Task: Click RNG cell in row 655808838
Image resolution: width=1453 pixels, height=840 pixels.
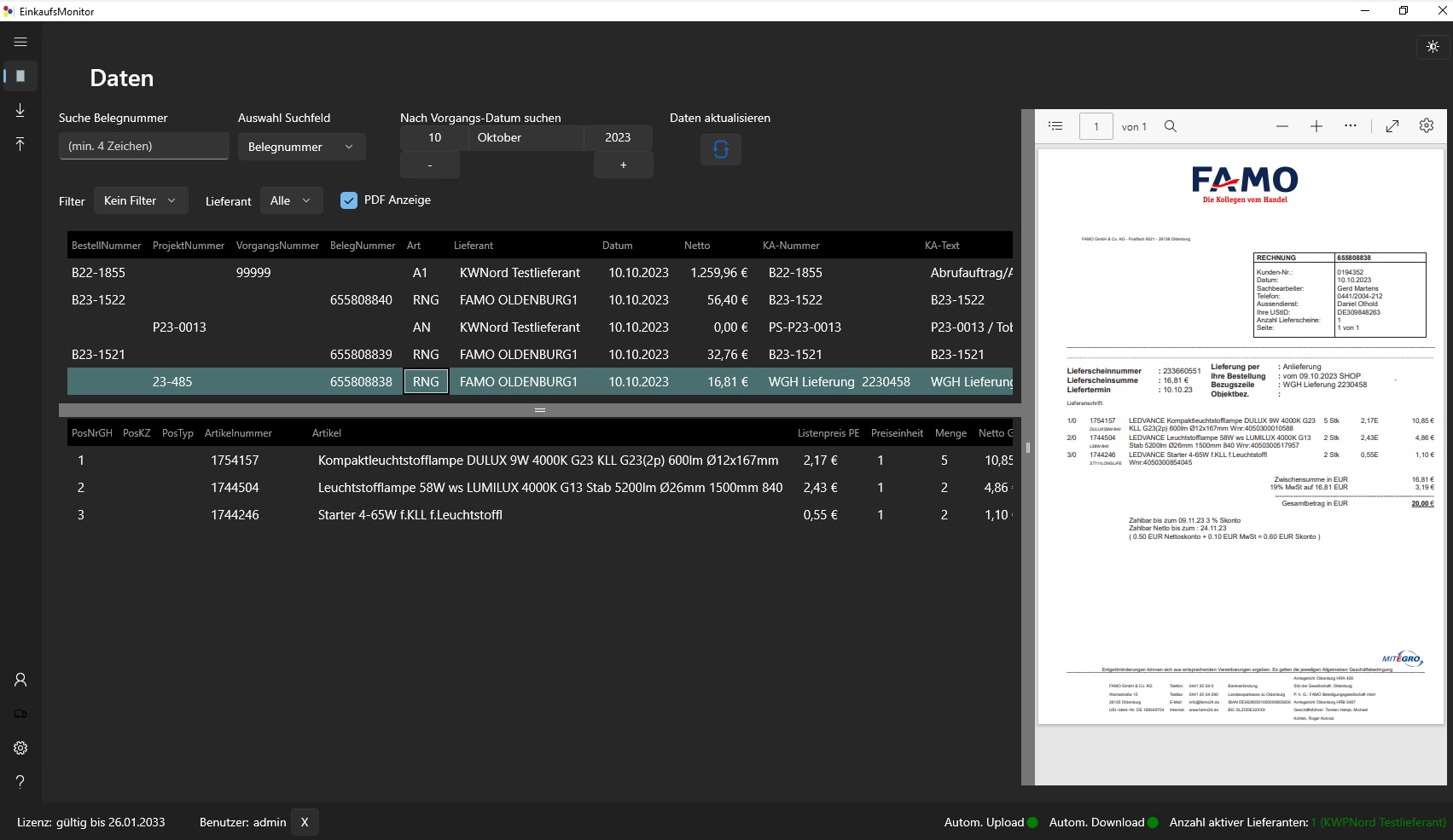Action: [426, 382]
